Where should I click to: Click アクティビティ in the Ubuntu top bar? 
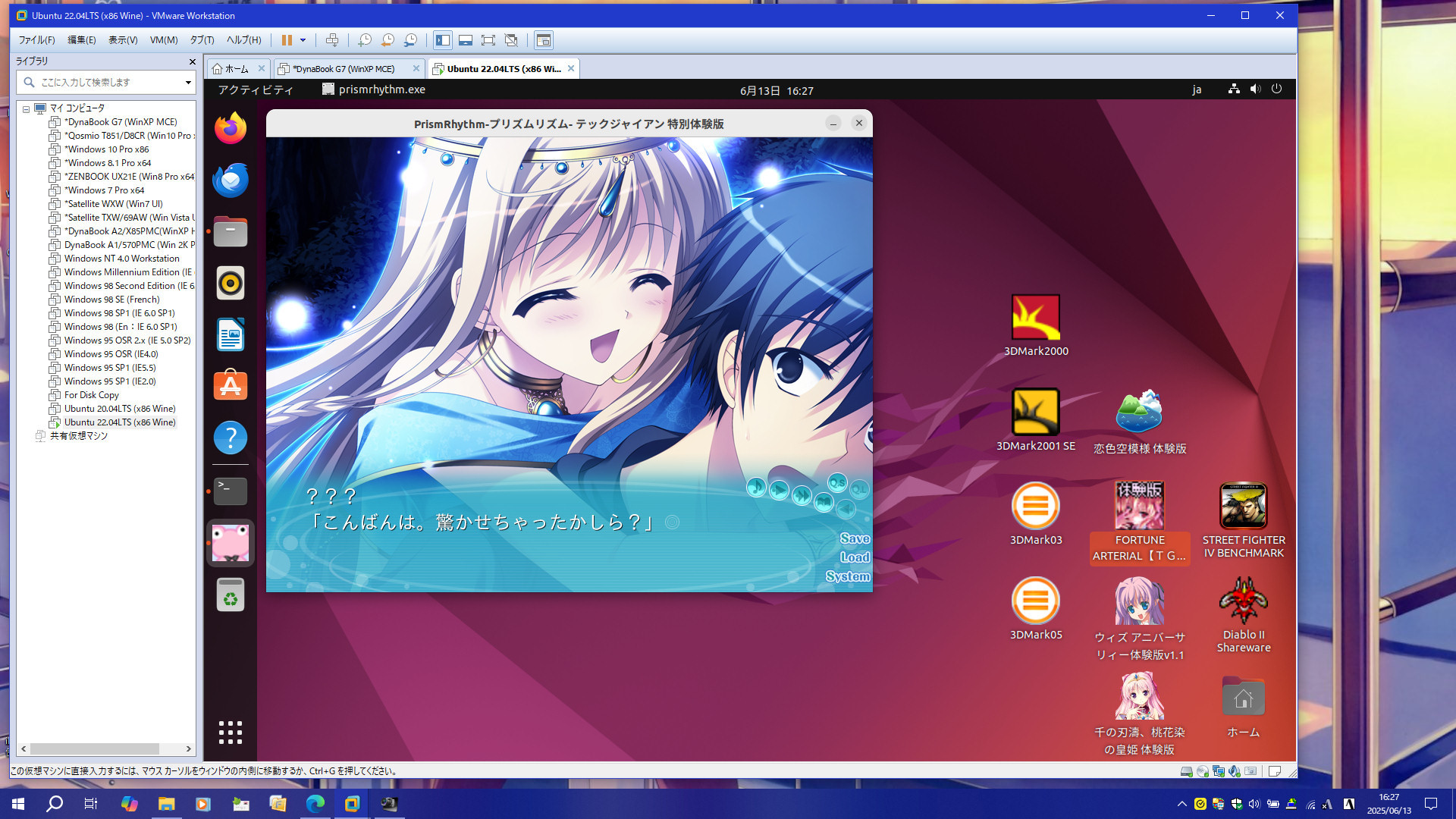[x=256, y=90]
